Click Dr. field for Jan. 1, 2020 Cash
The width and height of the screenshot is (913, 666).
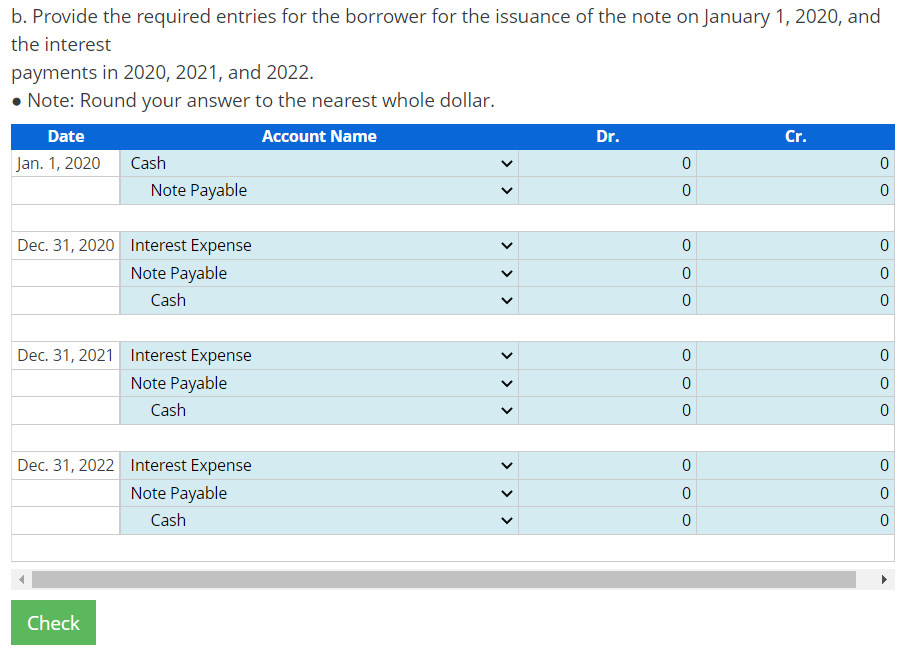(x=607, y=164)
